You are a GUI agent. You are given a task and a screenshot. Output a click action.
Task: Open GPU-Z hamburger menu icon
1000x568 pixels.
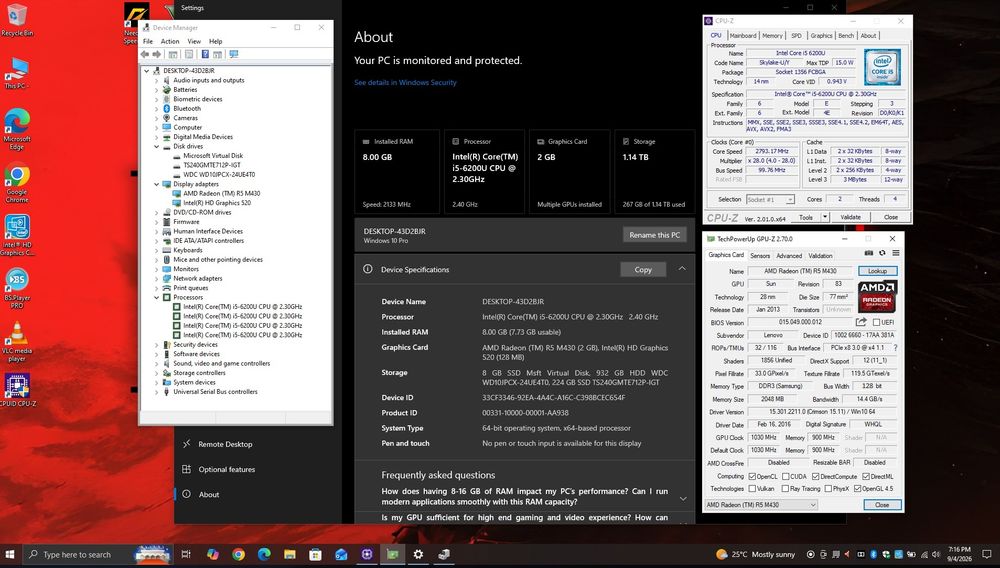[895, 253]
